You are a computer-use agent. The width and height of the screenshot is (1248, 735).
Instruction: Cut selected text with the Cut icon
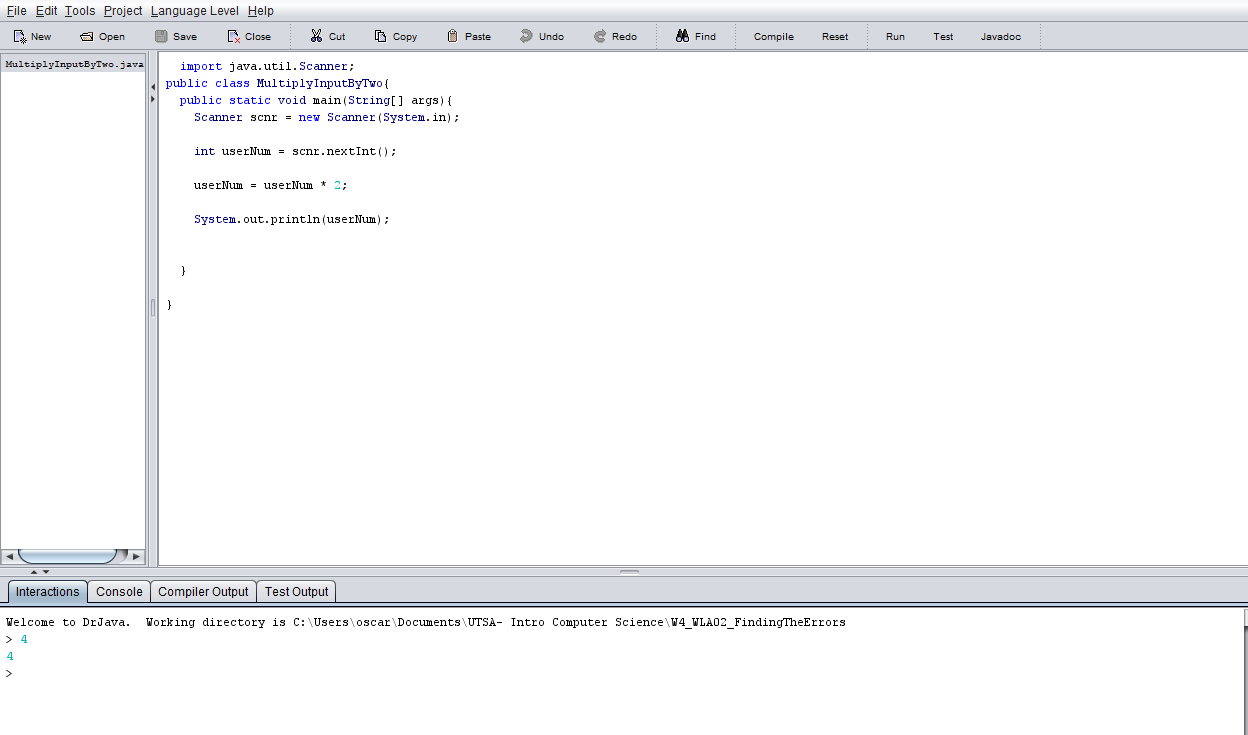[327, 36]
